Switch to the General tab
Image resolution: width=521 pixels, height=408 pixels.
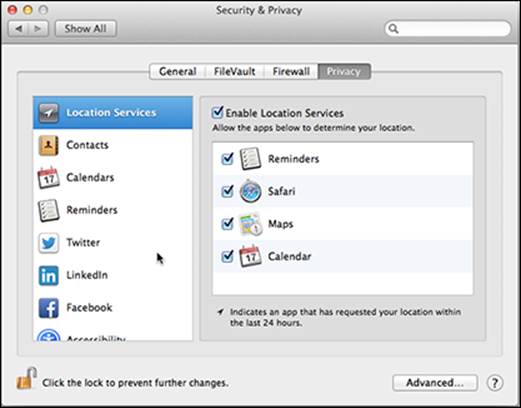click(x=177, y=71)
